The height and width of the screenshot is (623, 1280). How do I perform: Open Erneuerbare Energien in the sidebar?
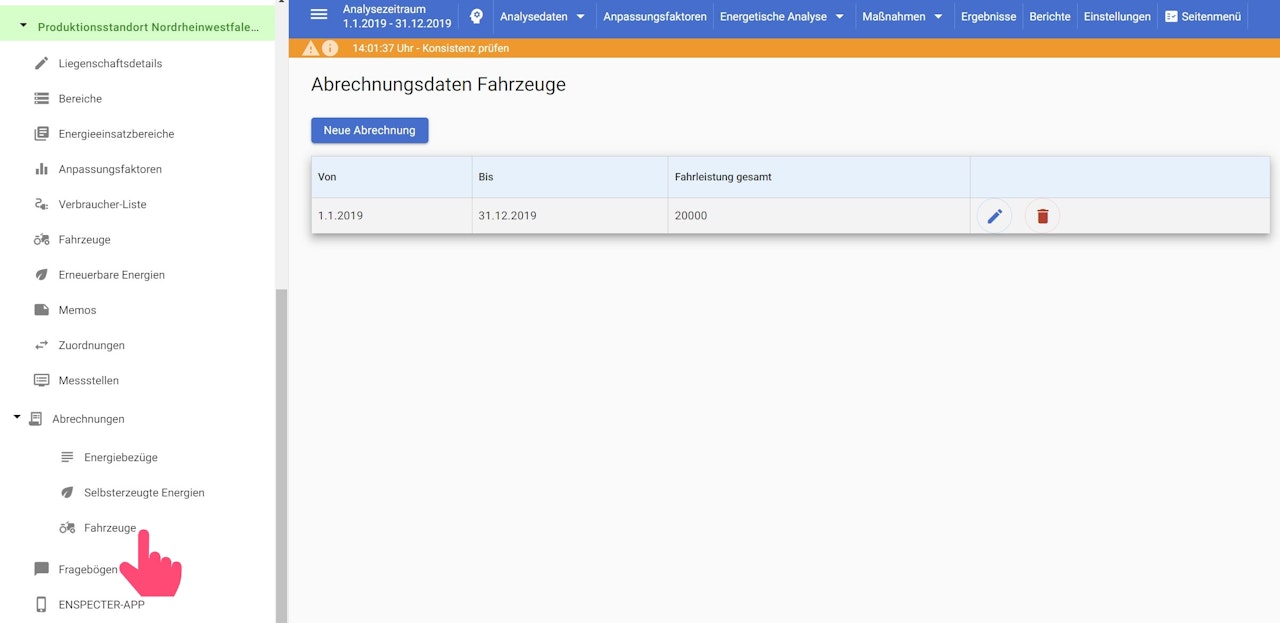tap(111, 275)
